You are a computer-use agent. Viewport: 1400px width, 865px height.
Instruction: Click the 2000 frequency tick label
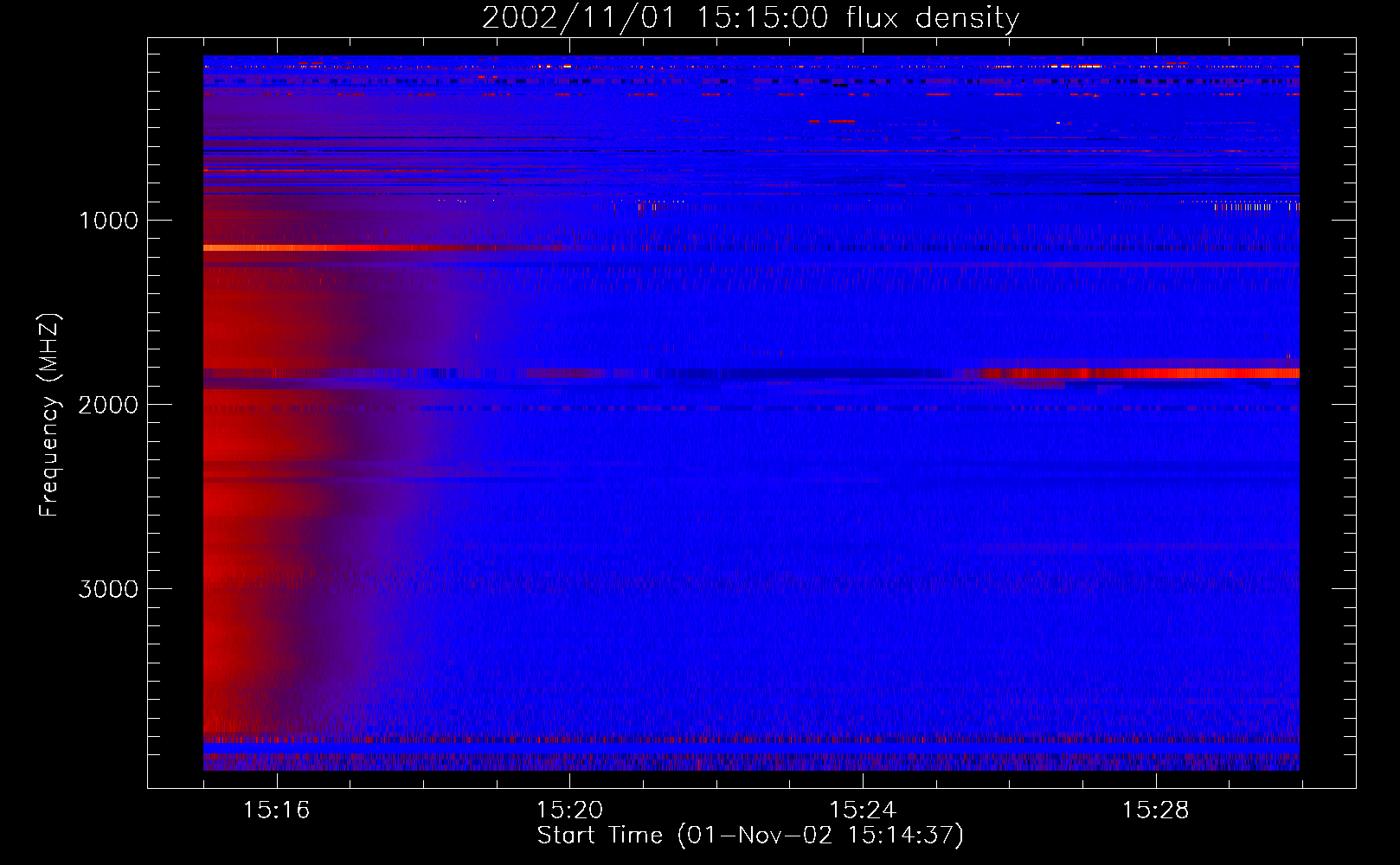pos(108,405)
